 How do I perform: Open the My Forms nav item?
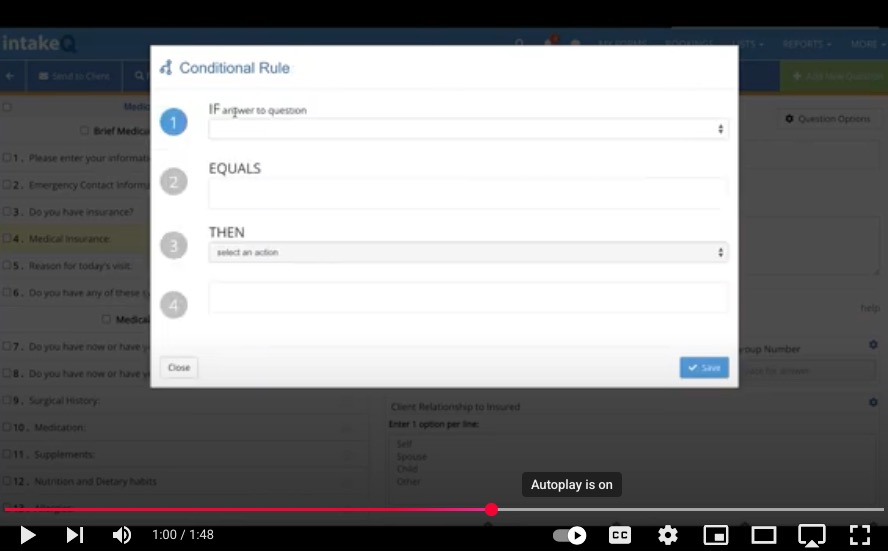click(622, 44)
